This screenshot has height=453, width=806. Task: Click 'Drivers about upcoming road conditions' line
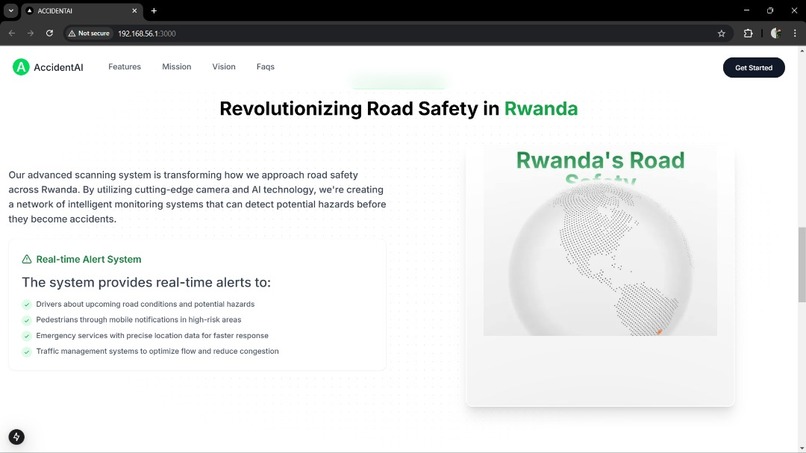click(x=145, y=304)
